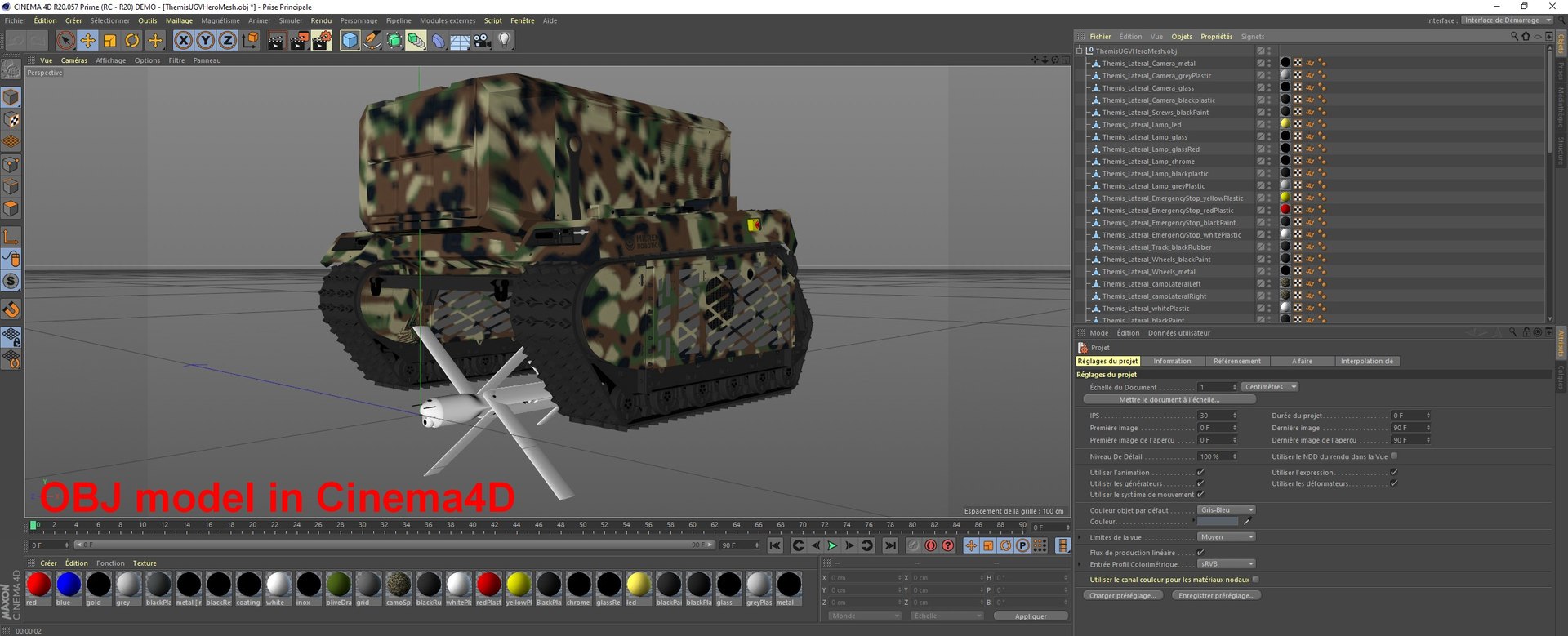The height and width of the screenshot is (636, 1568).
Task: Open the array cloner generator icon
Action: (416, 40)
